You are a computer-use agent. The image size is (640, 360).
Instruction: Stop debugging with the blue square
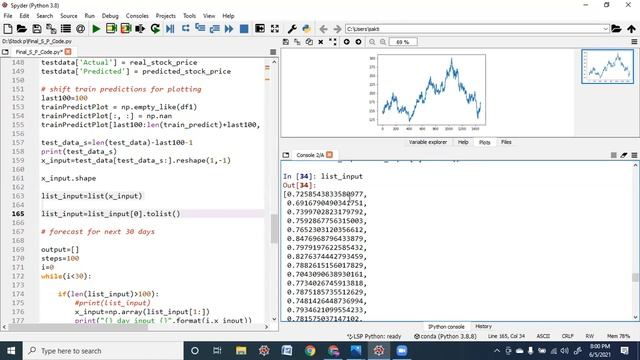[x=244, y=29]
